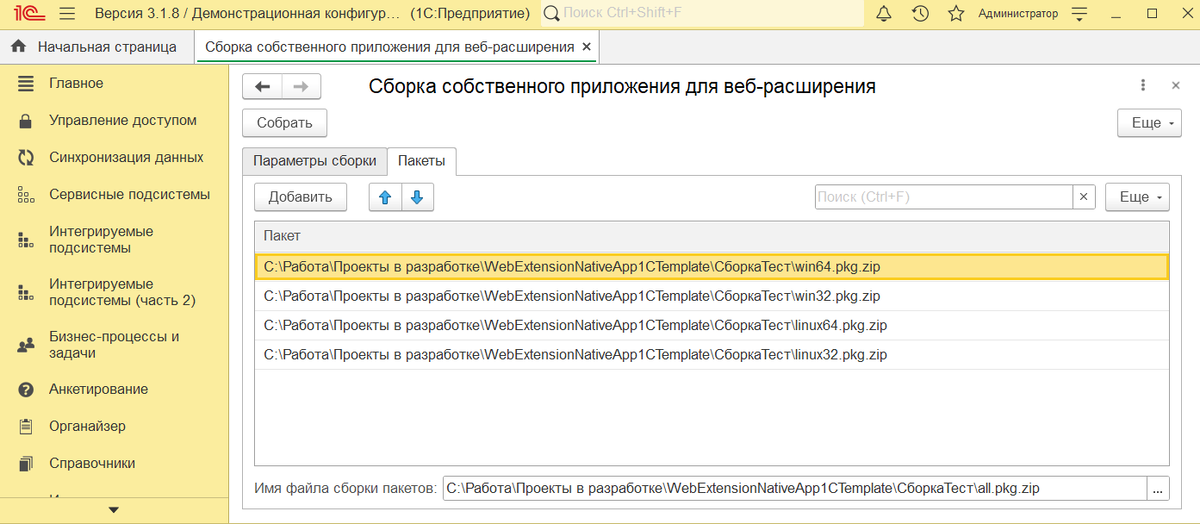Click the home icon of Начальная страница
This screenshot has height=524, width=1200.
click(x=18, y=47)
